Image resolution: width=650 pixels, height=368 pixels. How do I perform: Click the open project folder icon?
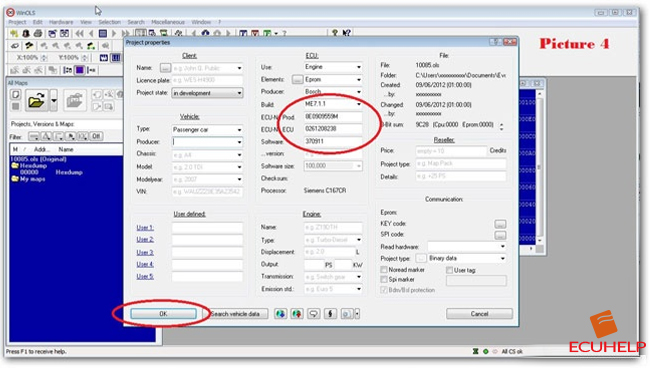36,100
